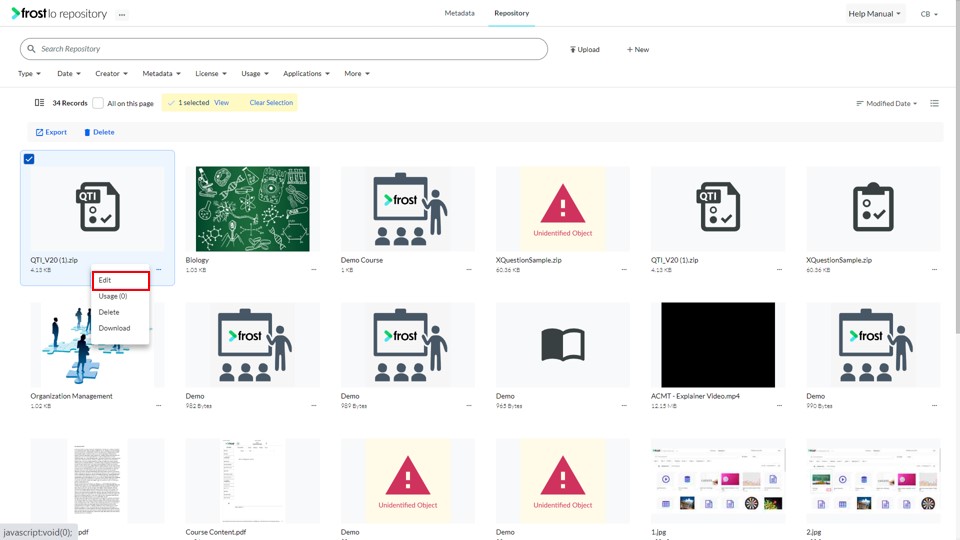The image size is (960, 540).
Task: Choose Edit from the context menu
Action: click(121, 280)
